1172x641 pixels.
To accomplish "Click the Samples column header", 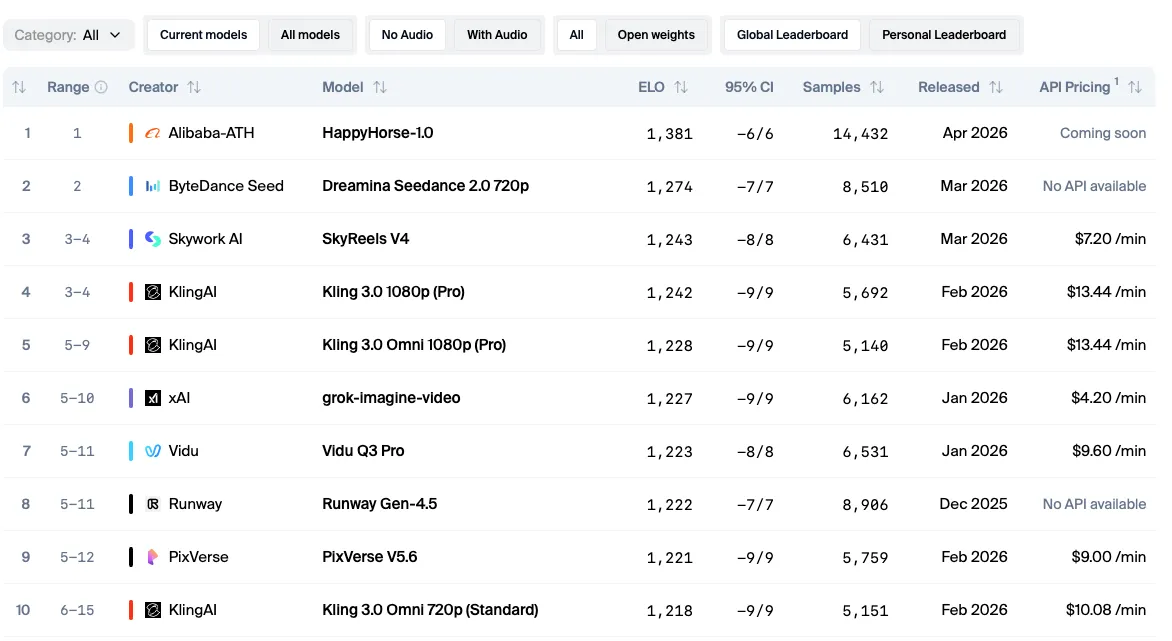I will click(x=831, y=87).
